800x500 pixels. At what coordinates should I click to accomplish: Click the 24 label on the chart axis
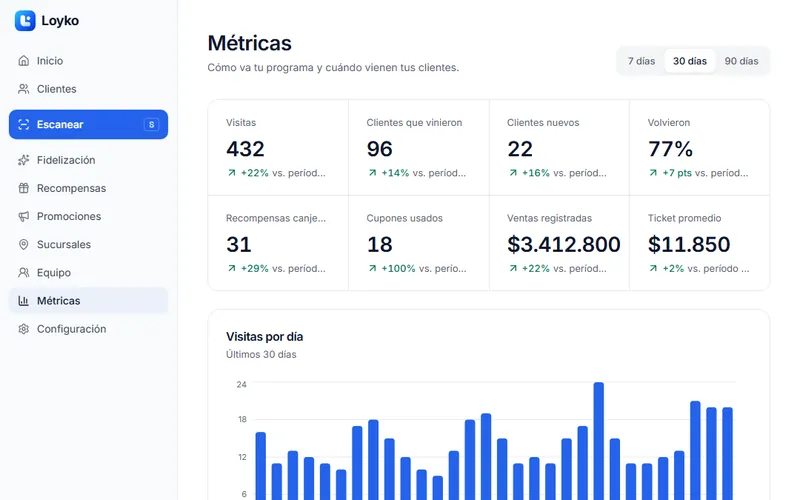click(241, 384)
